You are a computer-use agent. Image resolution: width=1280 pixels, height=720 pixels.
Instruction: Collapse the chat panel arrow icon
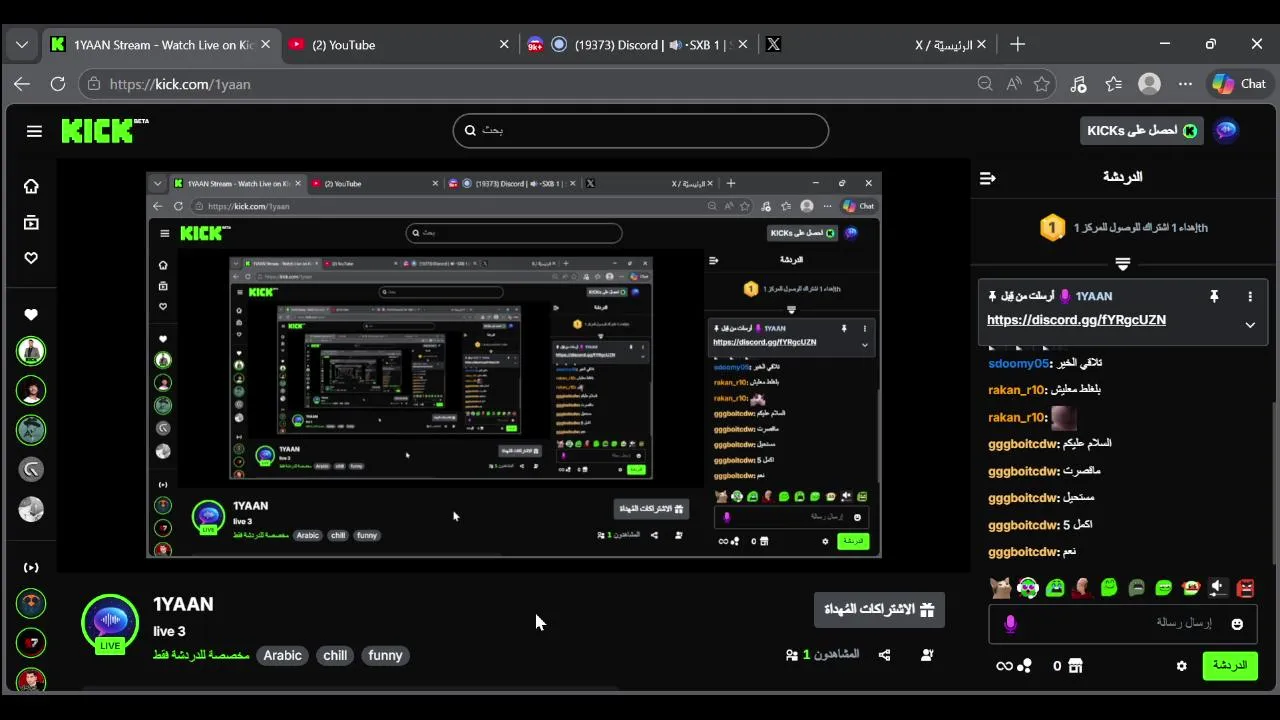click(x=988, y=177)
